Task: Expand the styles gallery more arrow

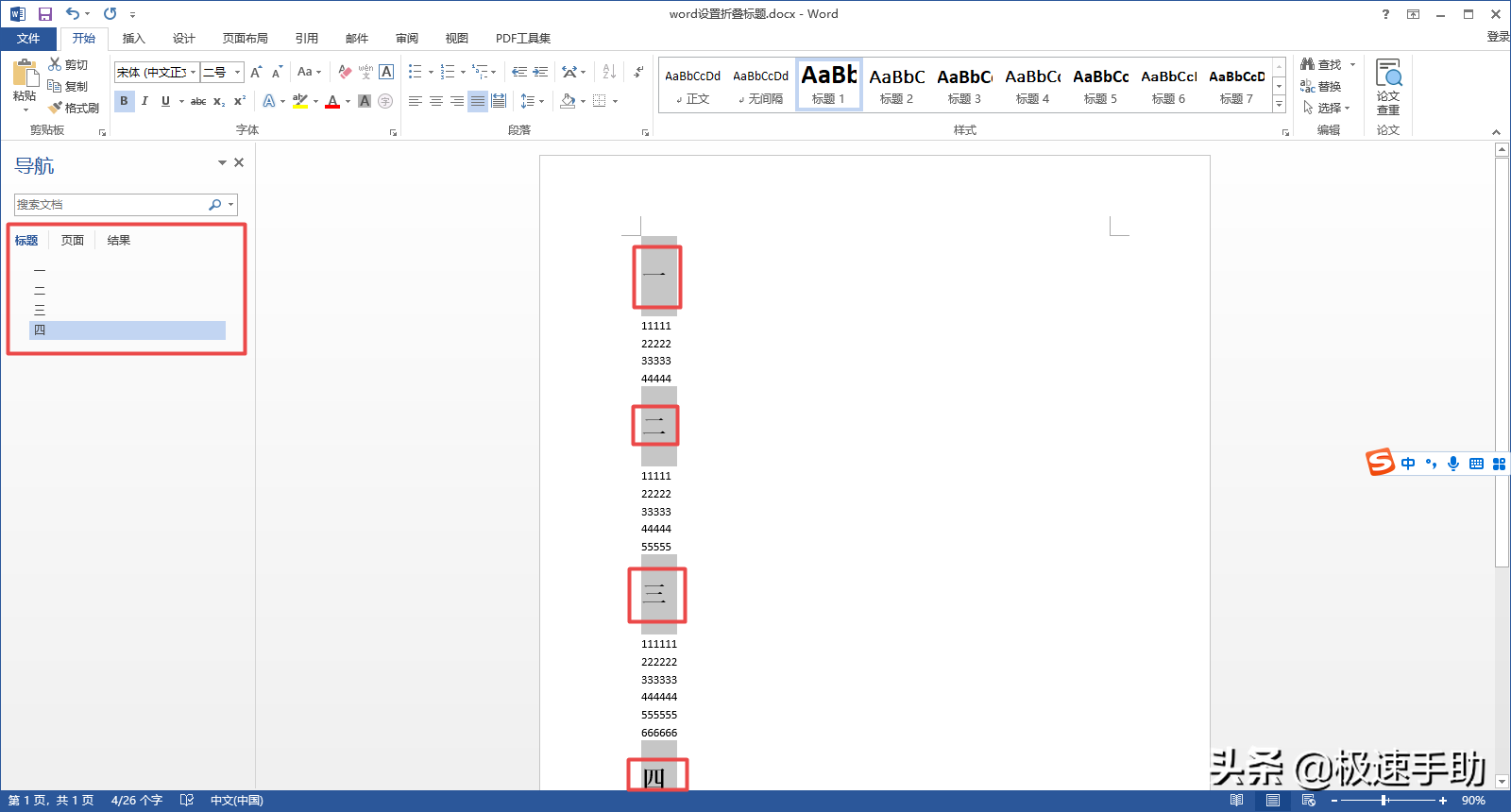Action: tap(1280, 104)
